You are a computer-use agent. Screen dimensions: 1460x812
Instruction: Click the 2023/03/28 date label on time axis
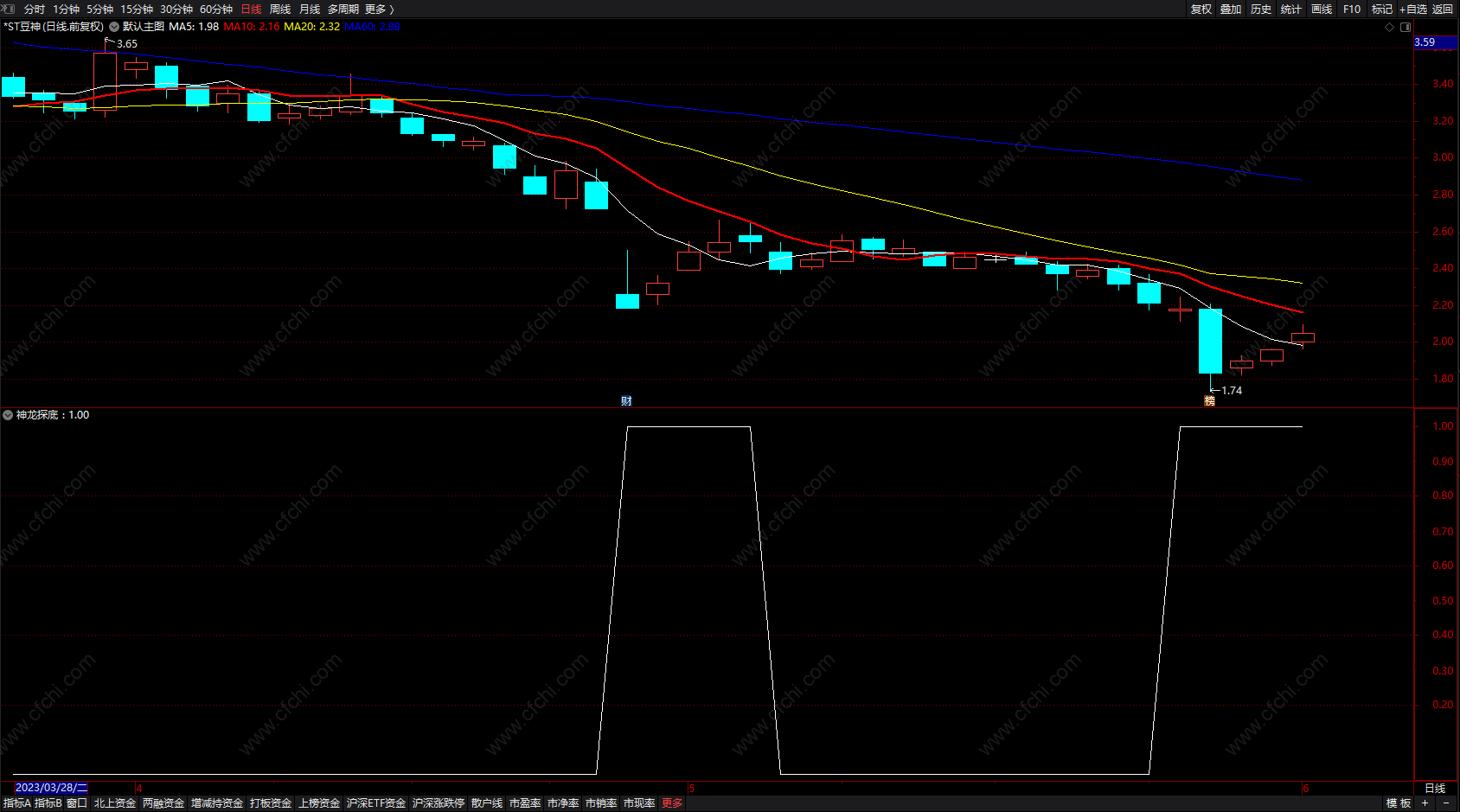51,788
